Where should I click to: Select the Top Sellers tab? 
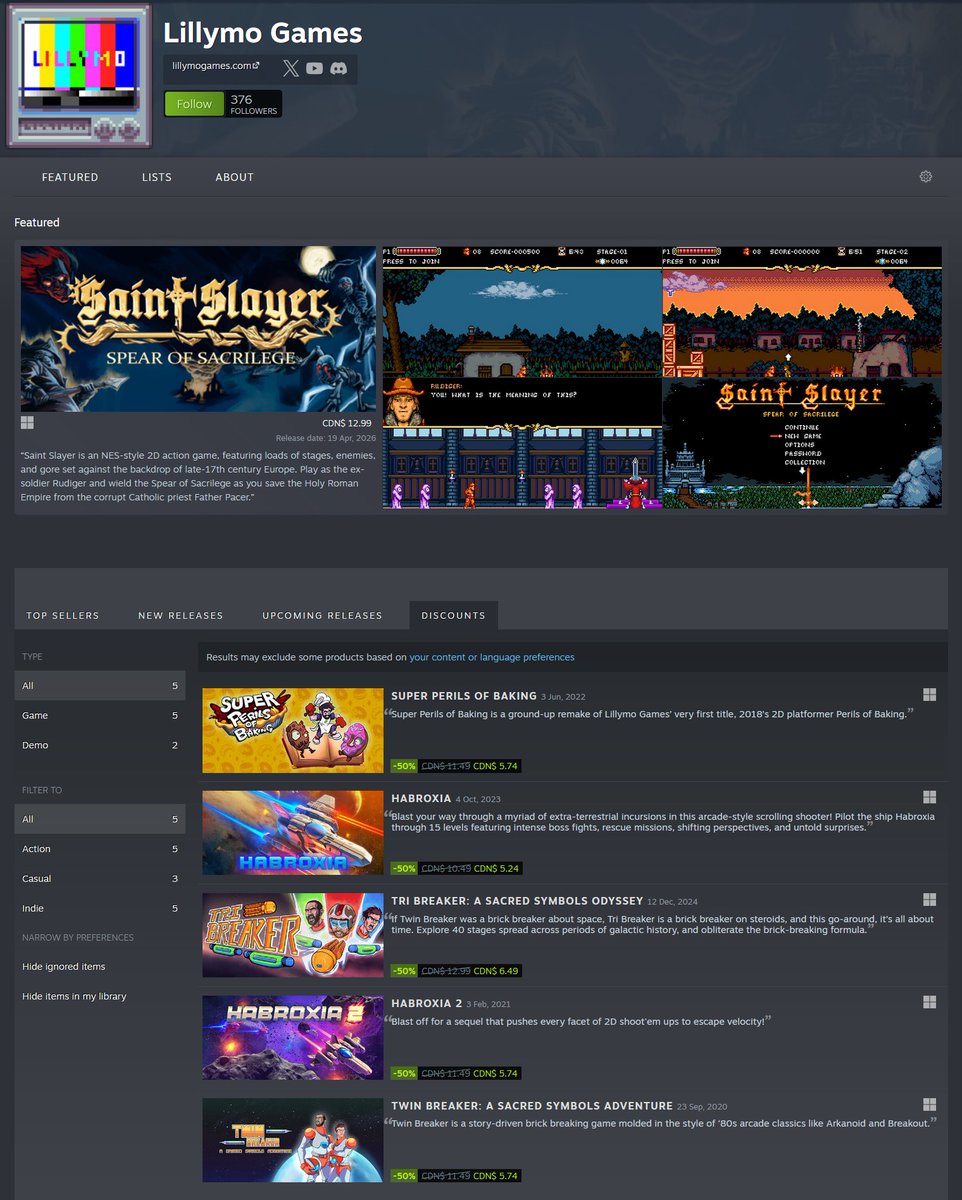tap(63, 615)
